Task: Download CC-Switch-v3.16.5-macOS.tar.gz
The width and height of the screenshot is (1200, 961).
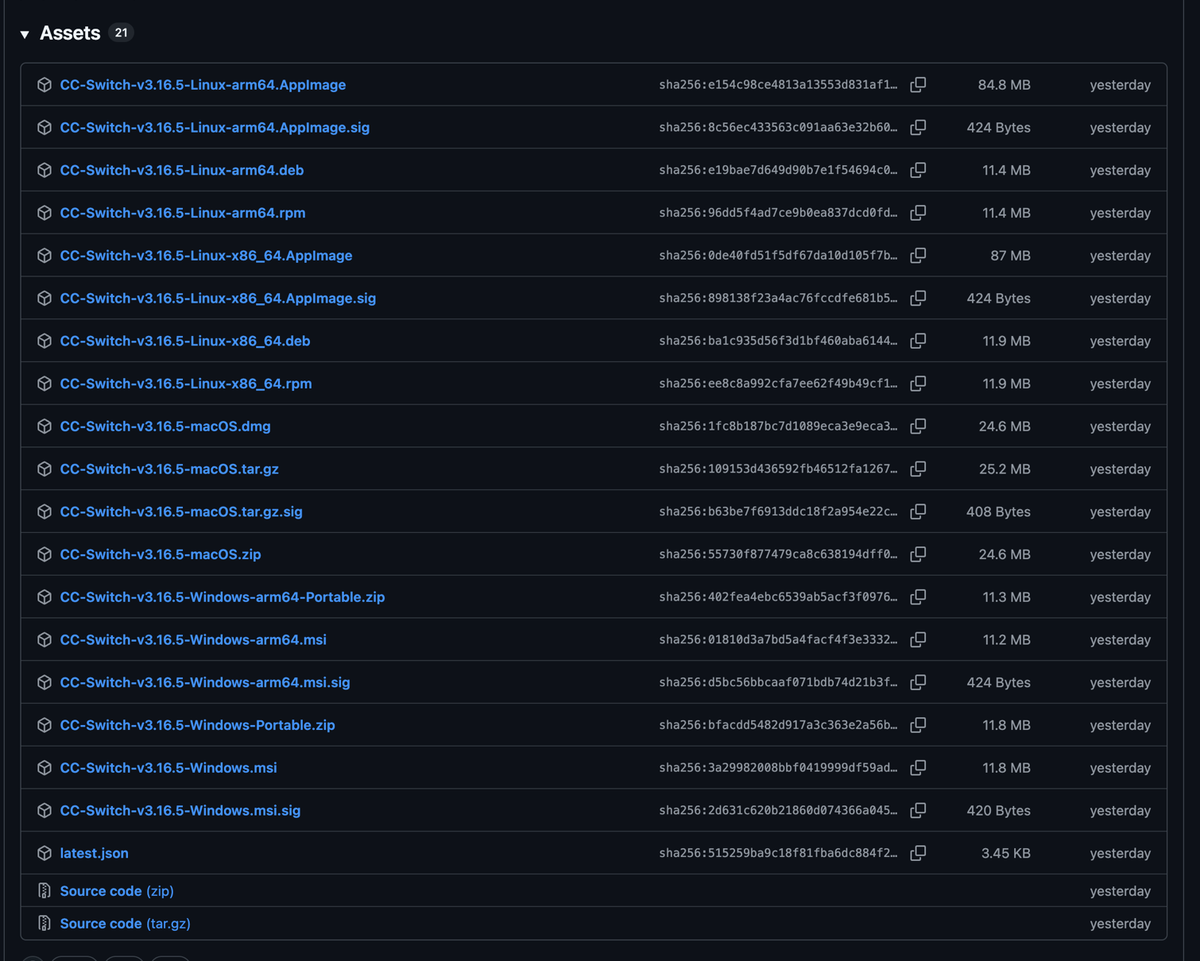Action: tap(169, 469)
